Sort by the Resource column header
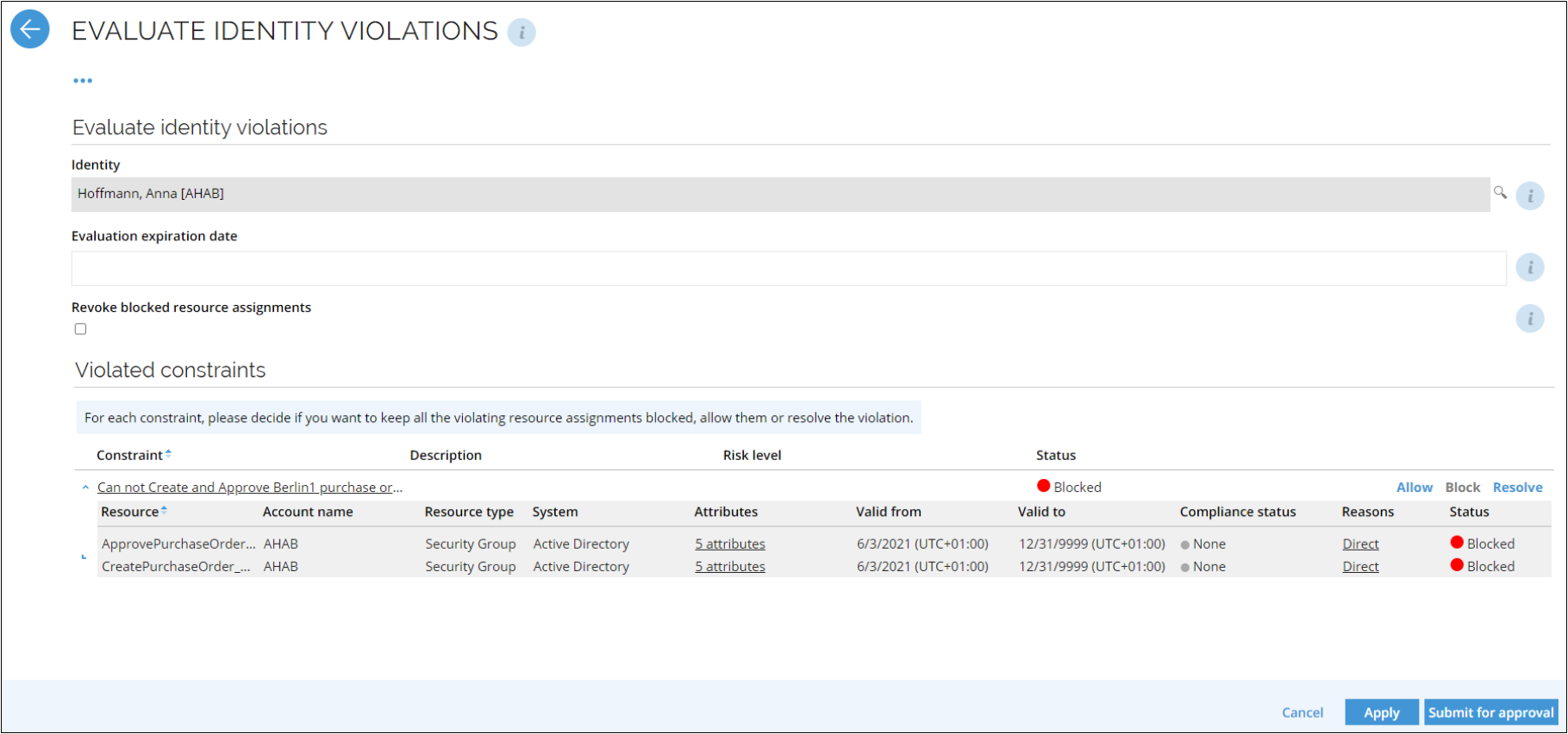The height and width of the screenshot is (734, 1568). [134, 512]
